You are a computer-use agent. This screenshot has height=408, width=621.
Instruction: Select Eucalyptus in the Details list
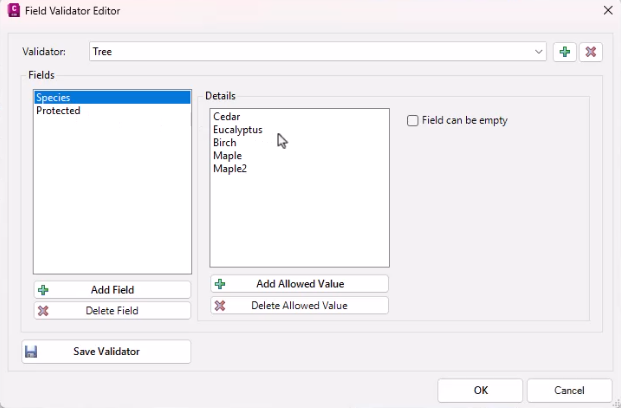pyautogui.click(x=237, y=130)
